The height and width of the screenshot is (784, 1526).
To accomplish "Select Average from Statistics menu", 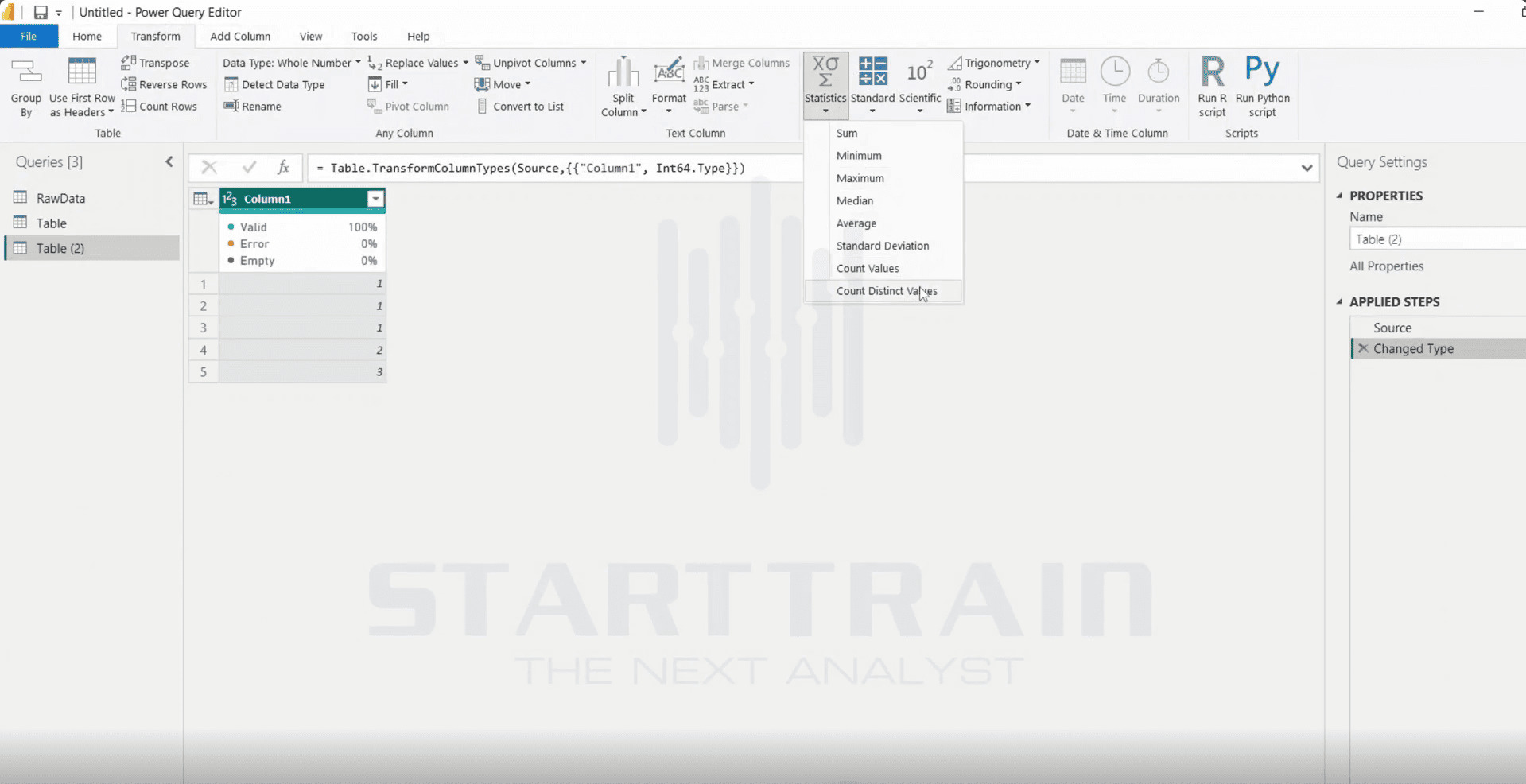I will tap(883, 223).
